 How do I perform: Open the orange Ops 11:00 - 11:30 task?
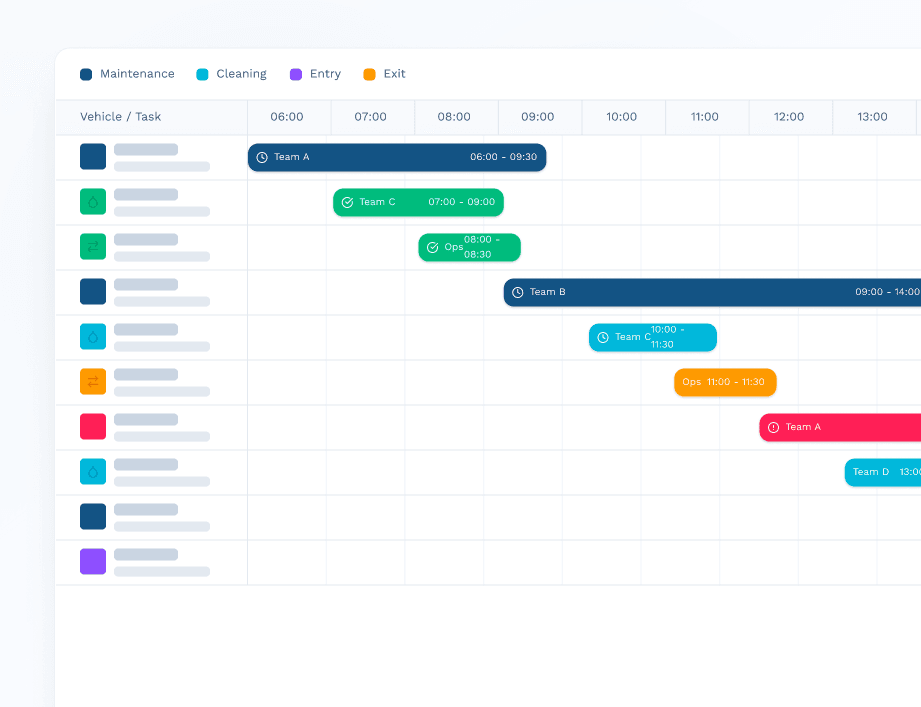tap(725, 382)
